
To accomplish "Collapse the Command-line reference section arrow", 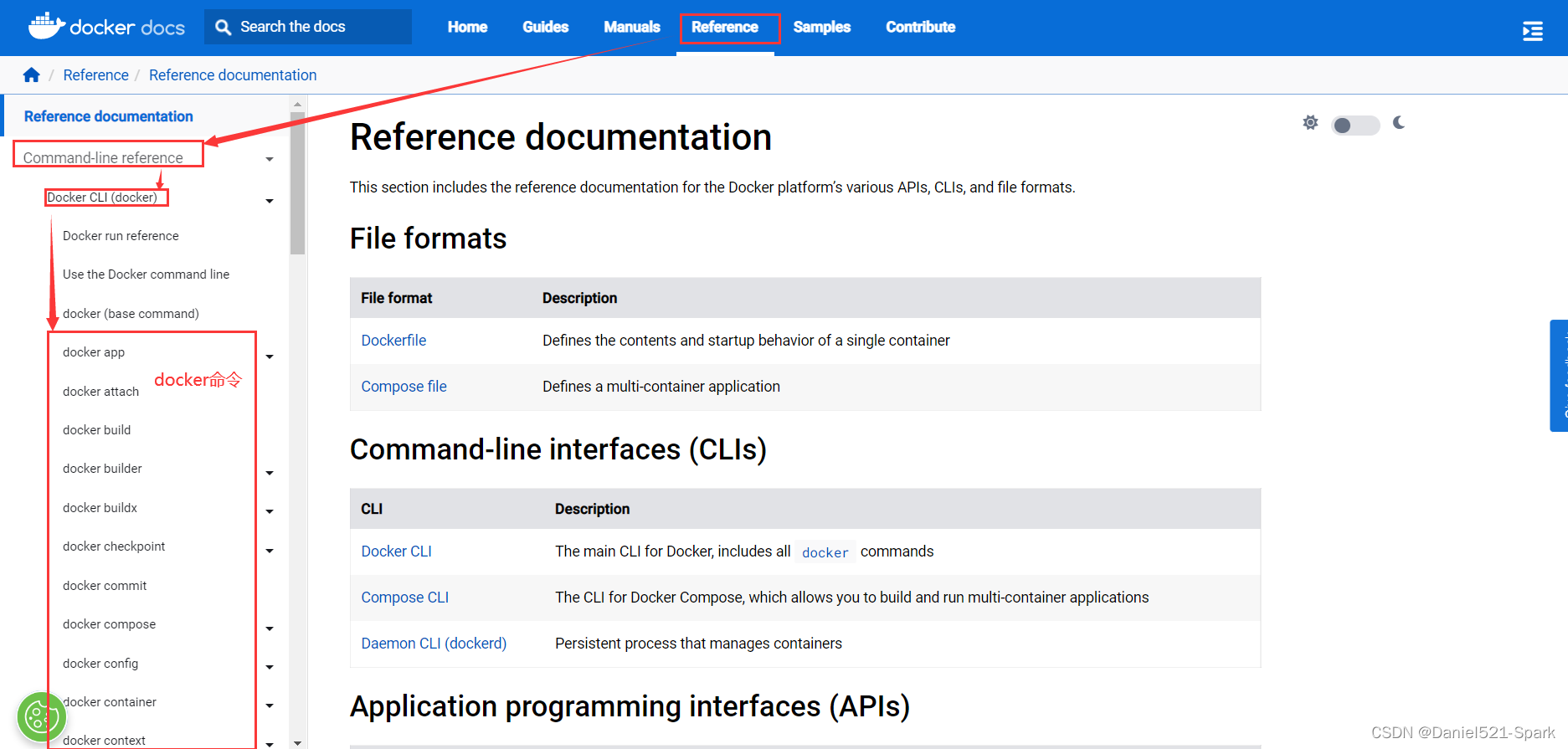I will 270,159.
